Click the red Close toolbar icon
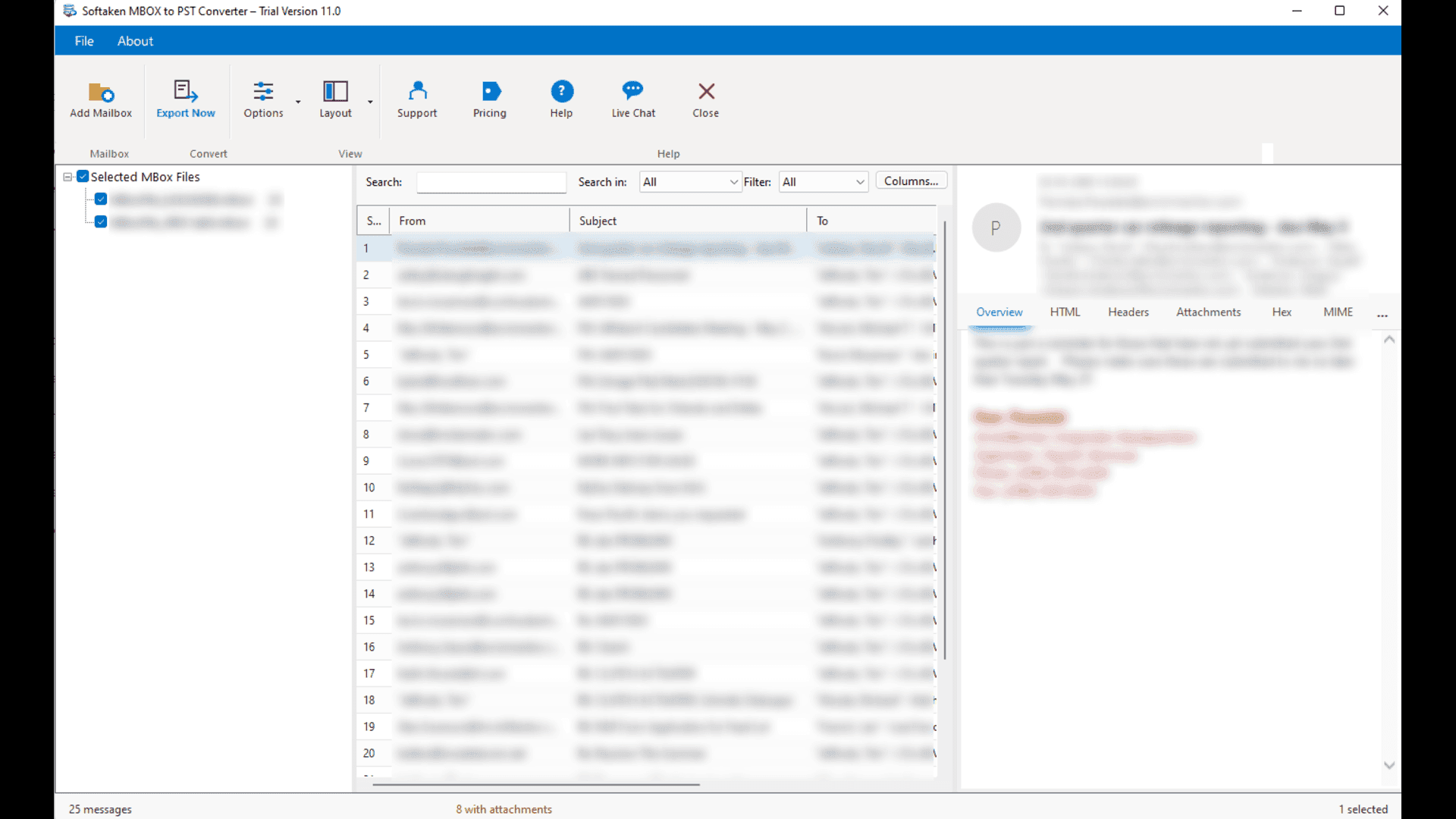Viewport: 1456px width, 819px height. [x=706, y=92]
